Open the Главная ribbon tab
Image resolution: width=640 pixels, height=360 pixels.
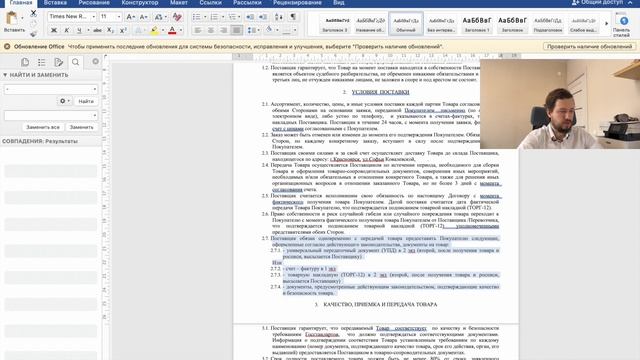21,3
